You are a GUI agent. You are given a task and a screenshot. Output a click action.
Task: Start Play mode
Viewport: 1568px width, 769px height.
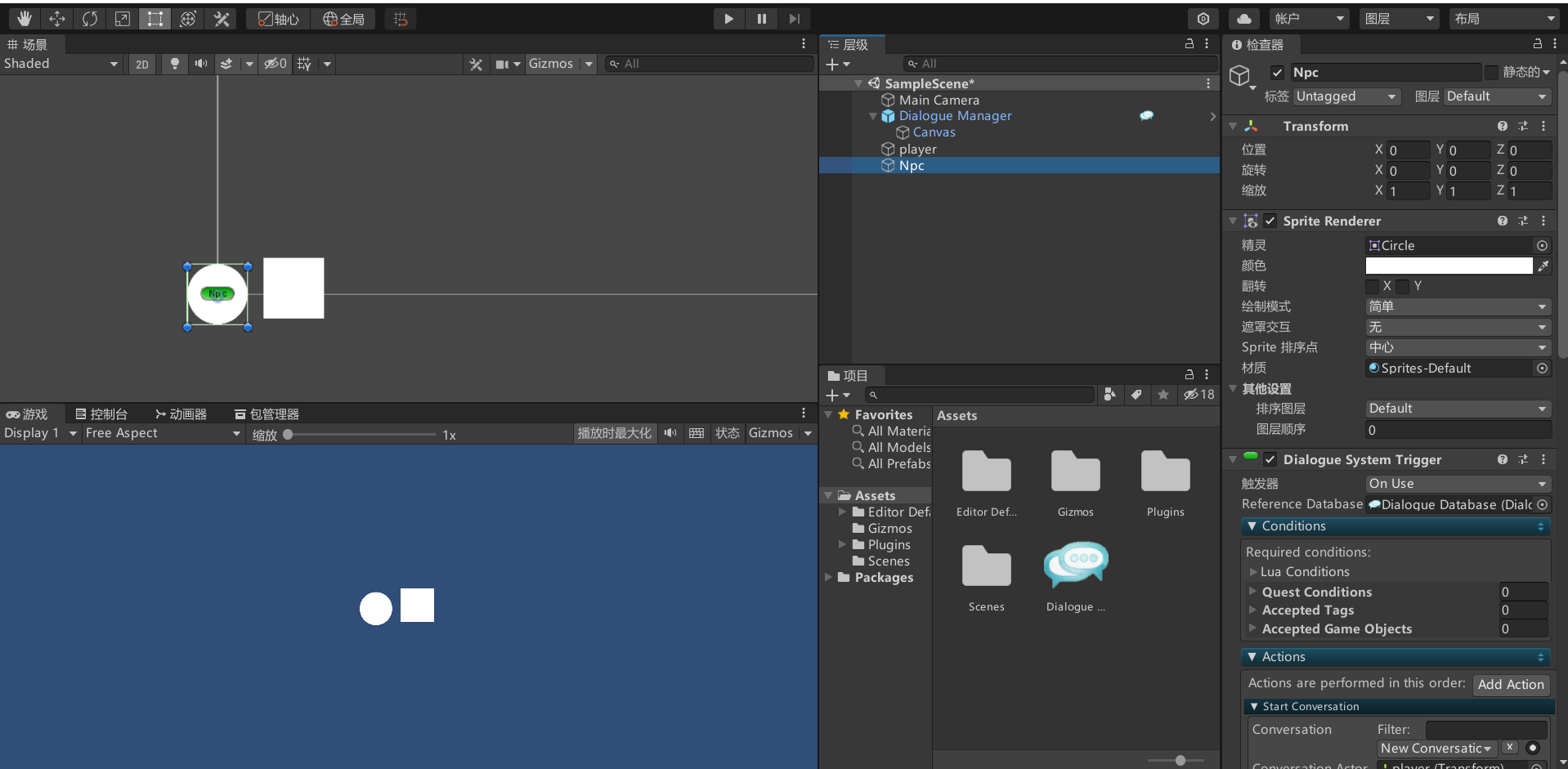click(728, 19)
